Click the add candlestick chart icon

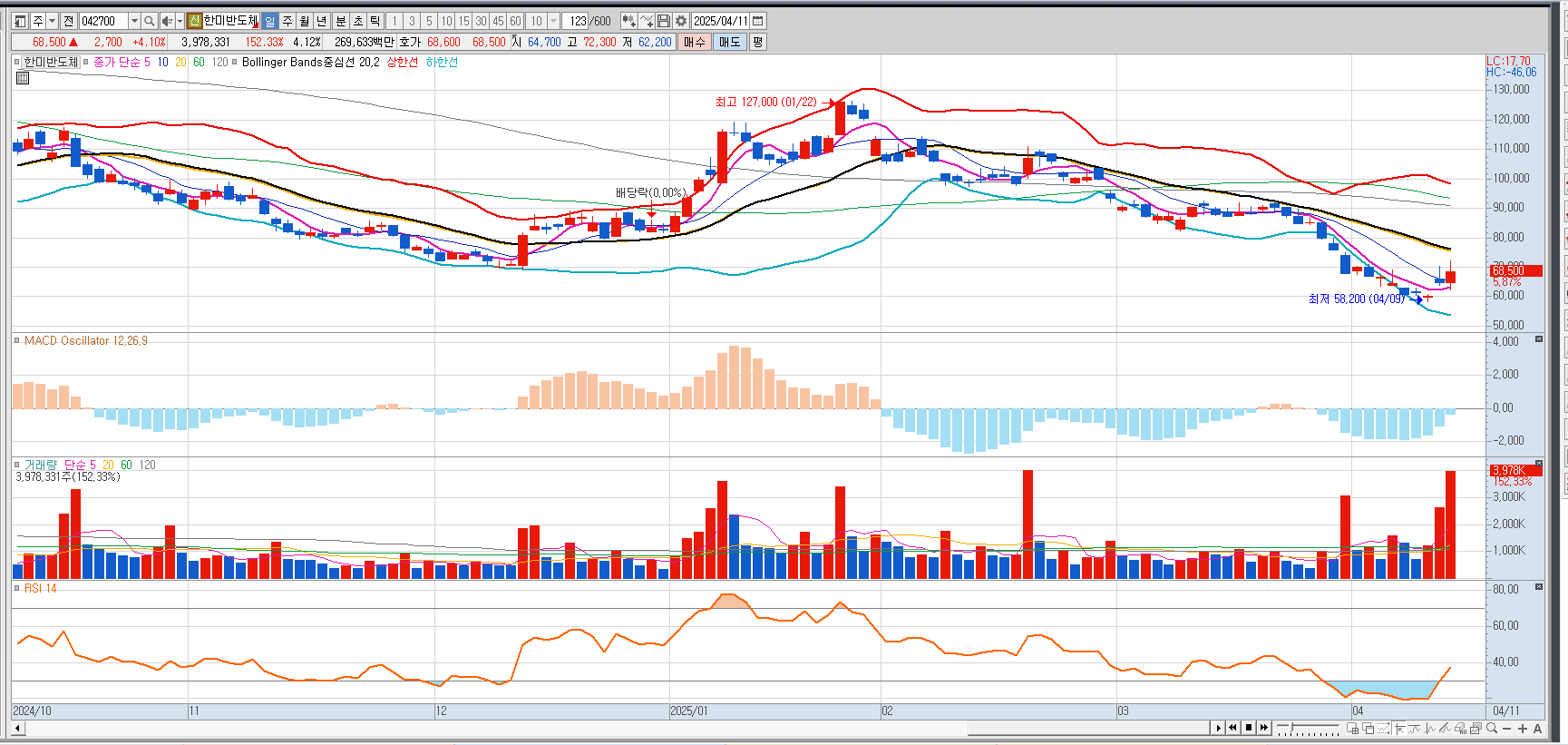pyautogui.click(x=629, y=21)
